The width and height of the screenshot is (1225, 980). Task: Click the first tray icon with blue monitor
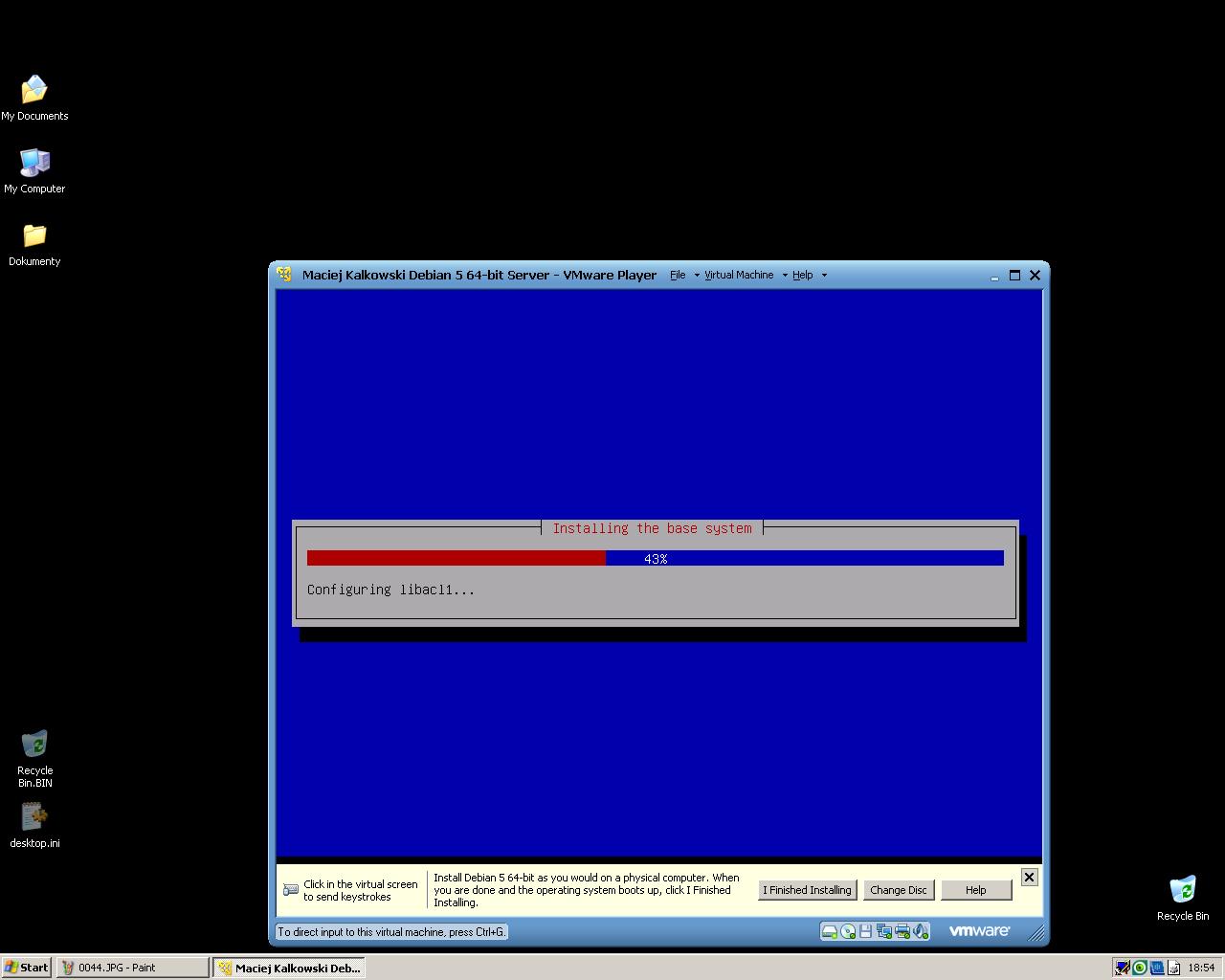point(1122,968)
